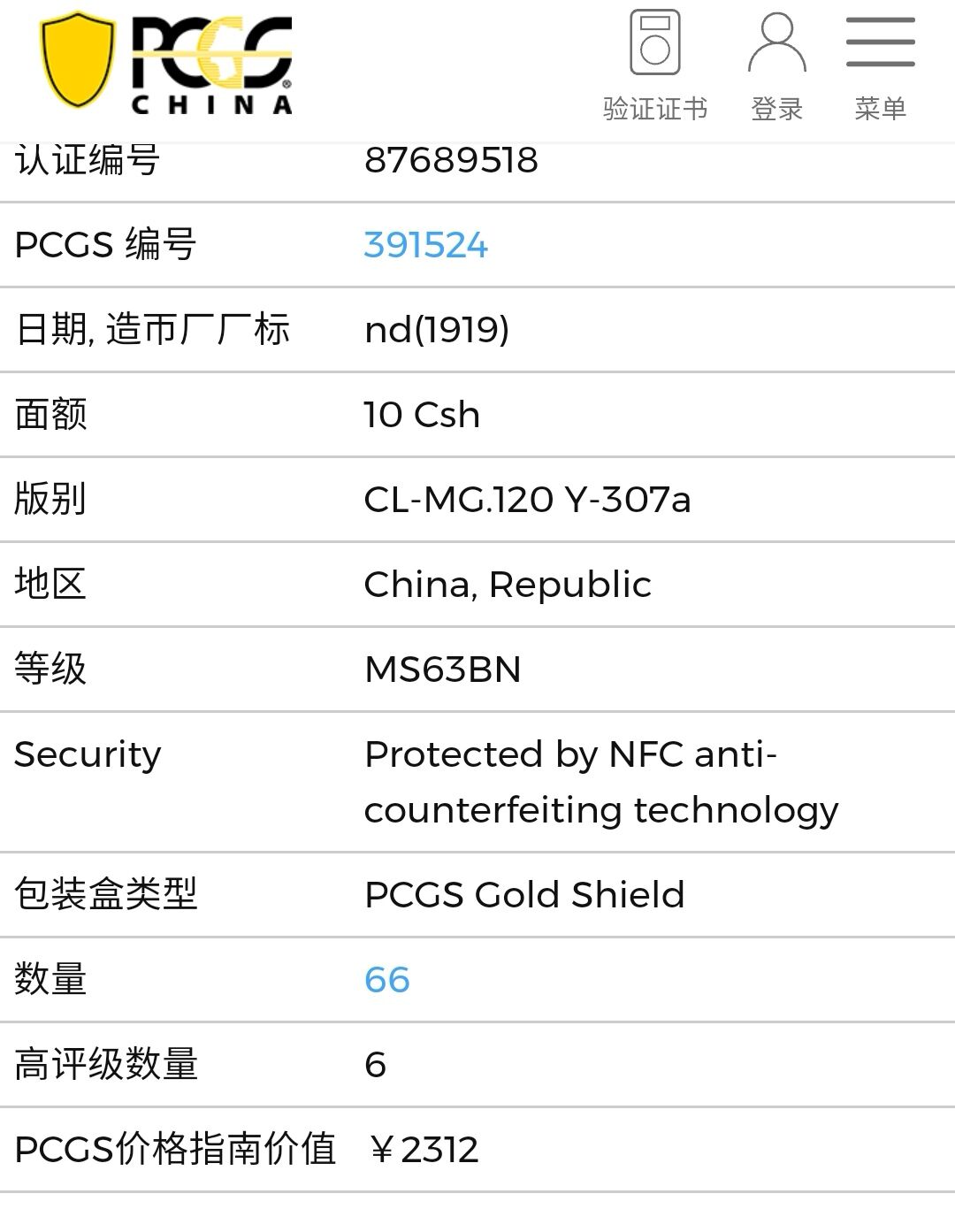Tap the 菜单 label
The height and width of the screenshot is (1232, 955).
880,109
